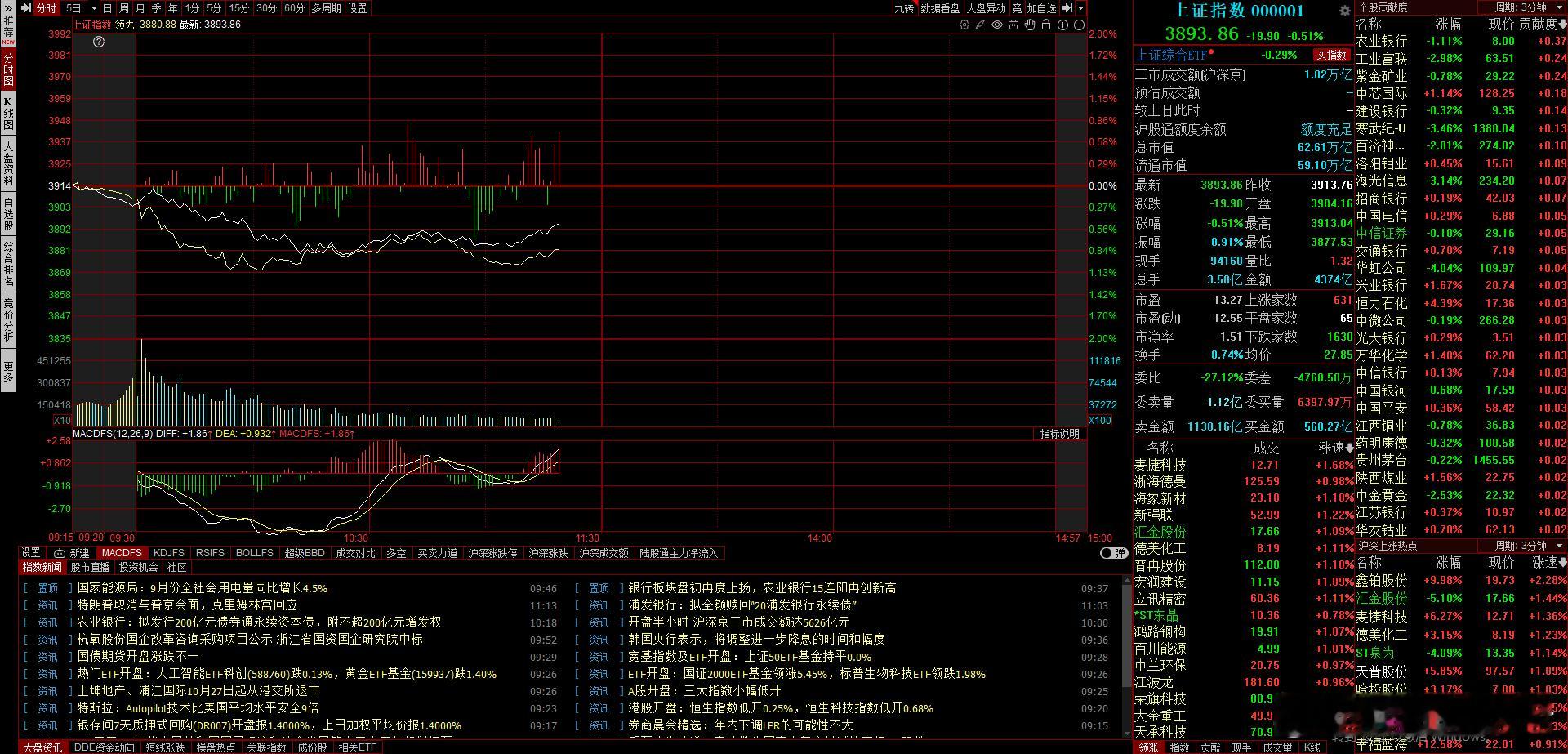The height and width of the screenshot is (754, 1568).
Task: Select the RSIFS indicator tab
Action: point(210,553)
